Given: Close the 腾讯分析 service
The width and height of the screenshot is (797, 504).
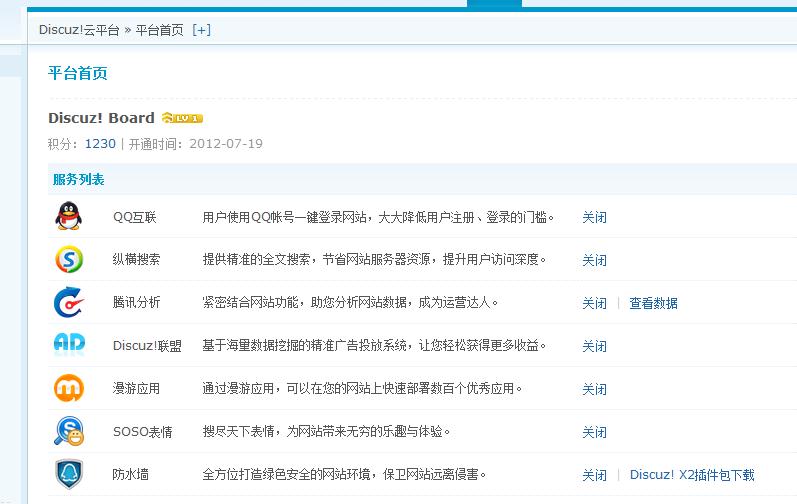Looking at the screenshot, I should tap(594, 303).
